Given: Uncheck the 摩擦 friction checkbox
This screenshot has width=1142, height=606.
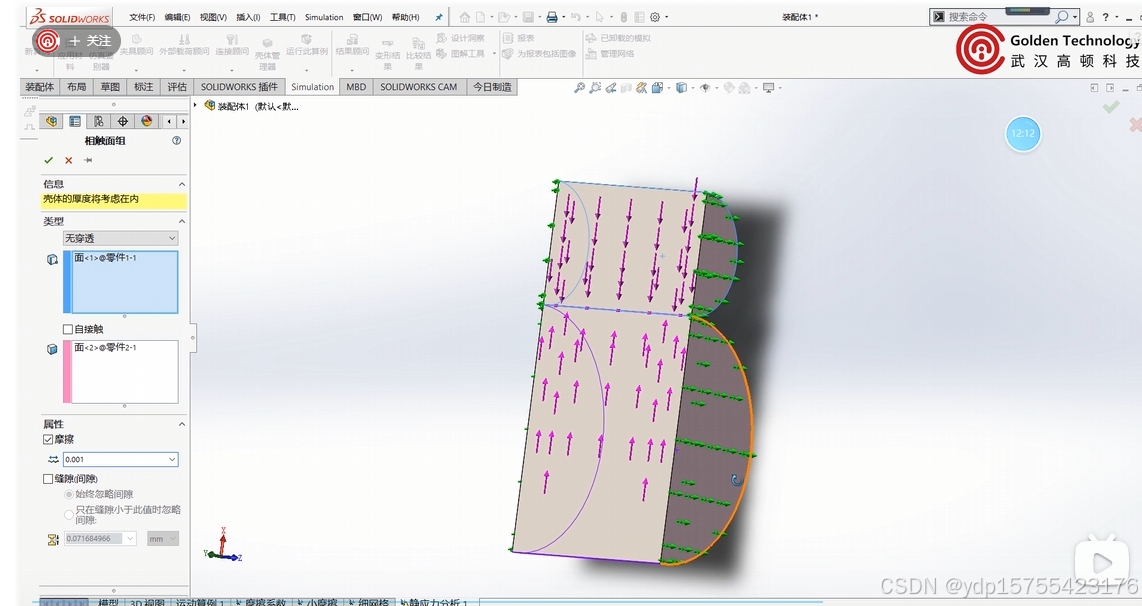Looking at the screenshot, I should point(48,439).
